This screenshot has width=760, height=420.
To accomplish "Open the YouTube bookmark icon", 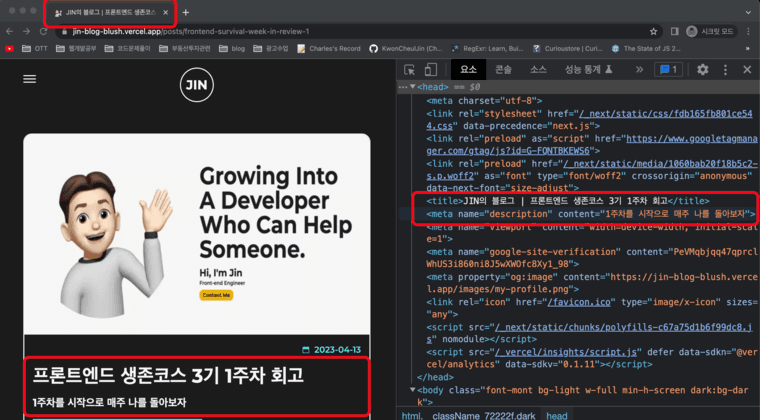I will (x=10, y=48).
